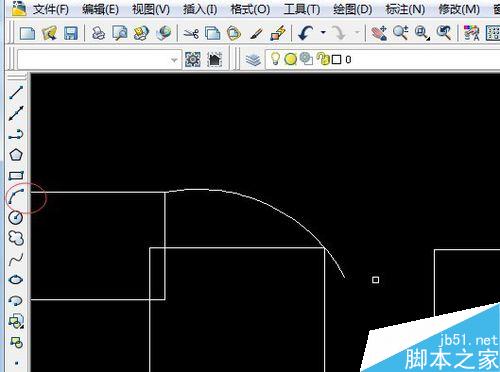Select the Match Properties brush icon
The image size is (500, 372).
pos(256,33)
